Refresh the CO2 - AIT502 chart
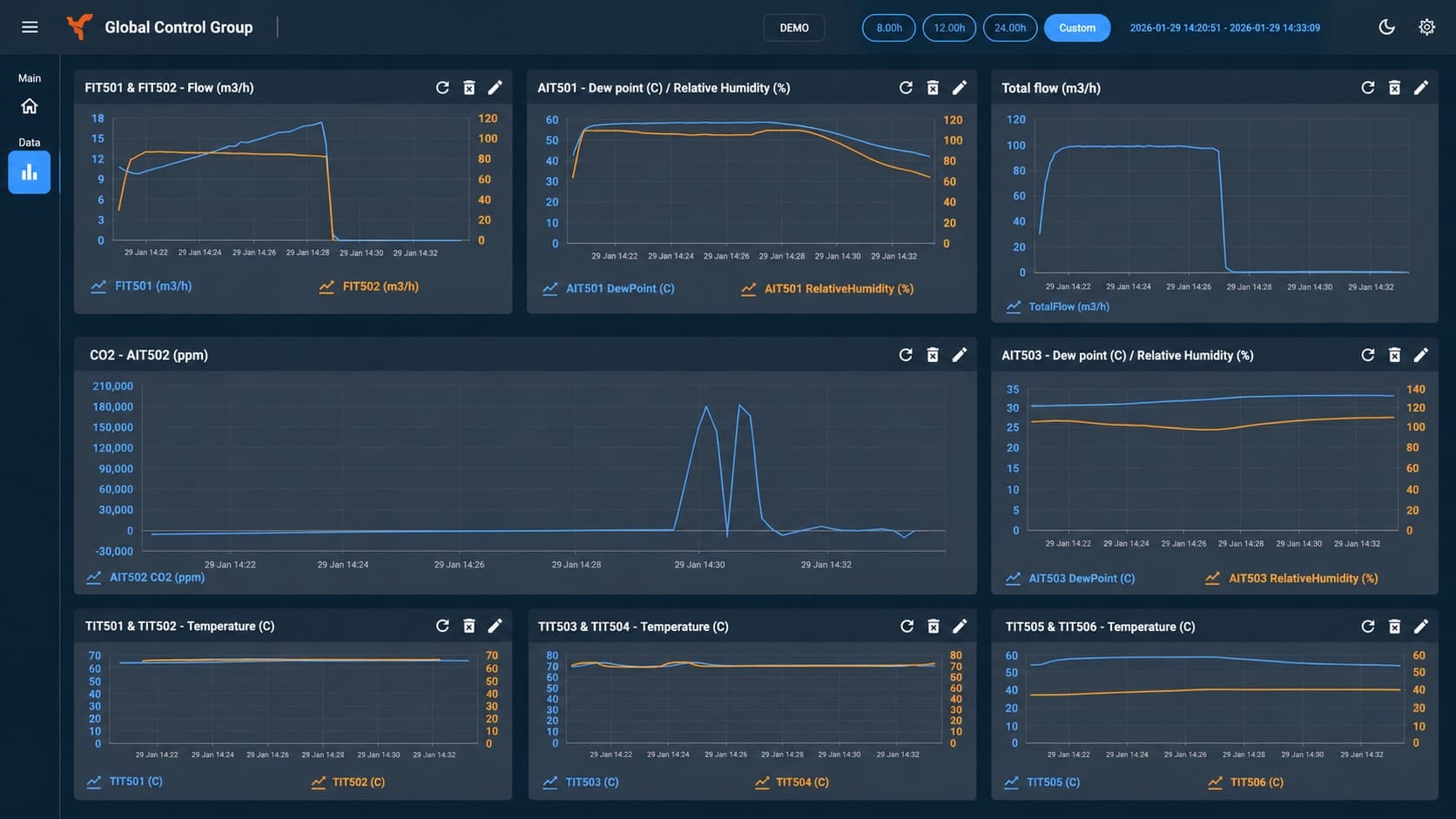Image resolution: width=1456 pixels, height=819 pixels. click(x=906, y=354)
